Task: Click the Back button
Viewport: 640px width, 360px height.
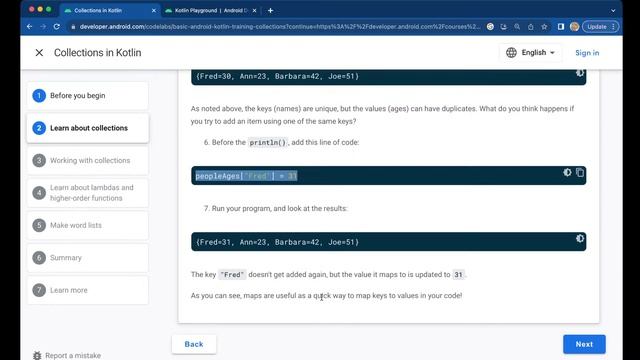Action: [194, 344]
